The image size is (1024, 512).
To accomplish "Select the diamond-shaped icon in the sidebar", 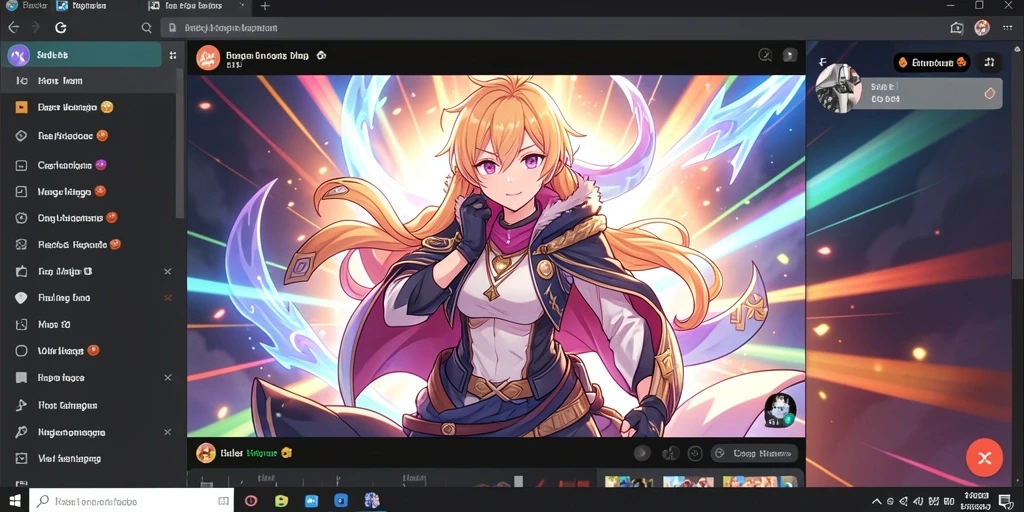I will pyautogui.click(x=21, y=136).
